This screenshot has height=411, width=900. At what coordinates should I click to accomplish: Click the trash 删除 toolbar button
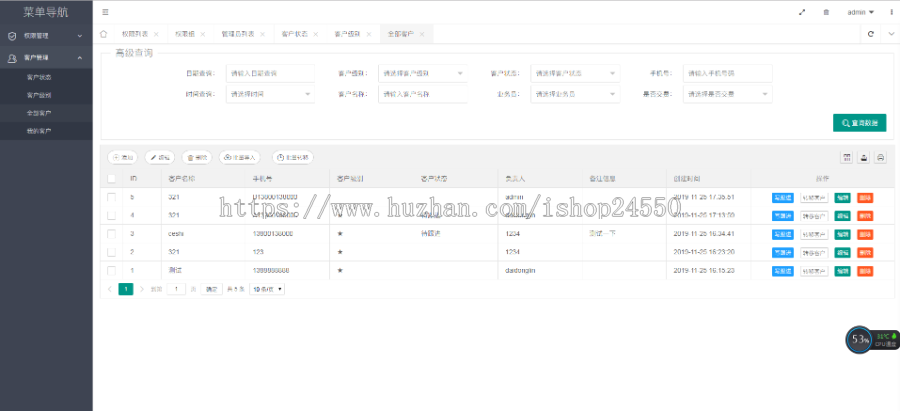pyautogui.click(x=197, y=157)
